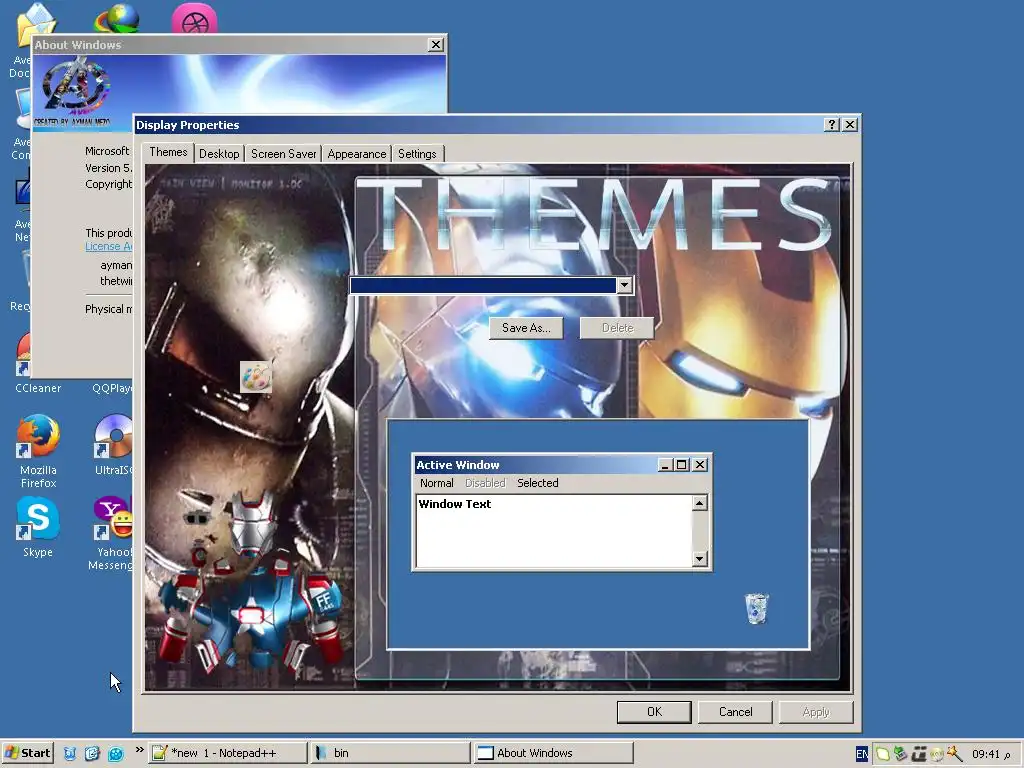Click the second Quick Launch icon
Image resolution: width=1024 pixels, height=768 pixels.
click(x=92, y=753)
